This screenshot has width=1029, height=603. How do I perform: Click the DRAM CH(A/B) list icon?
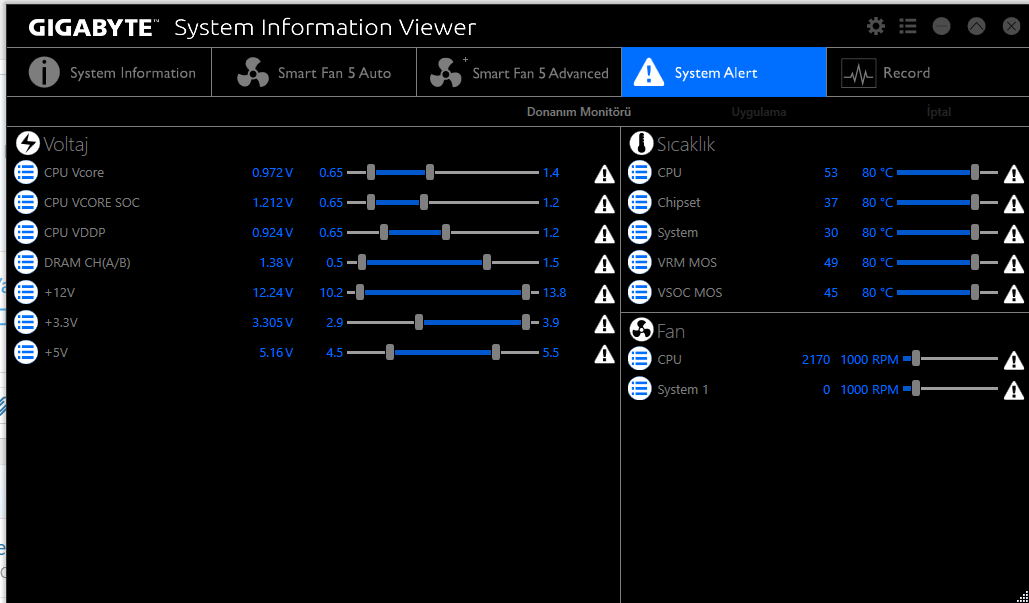(x=26, y=262)
